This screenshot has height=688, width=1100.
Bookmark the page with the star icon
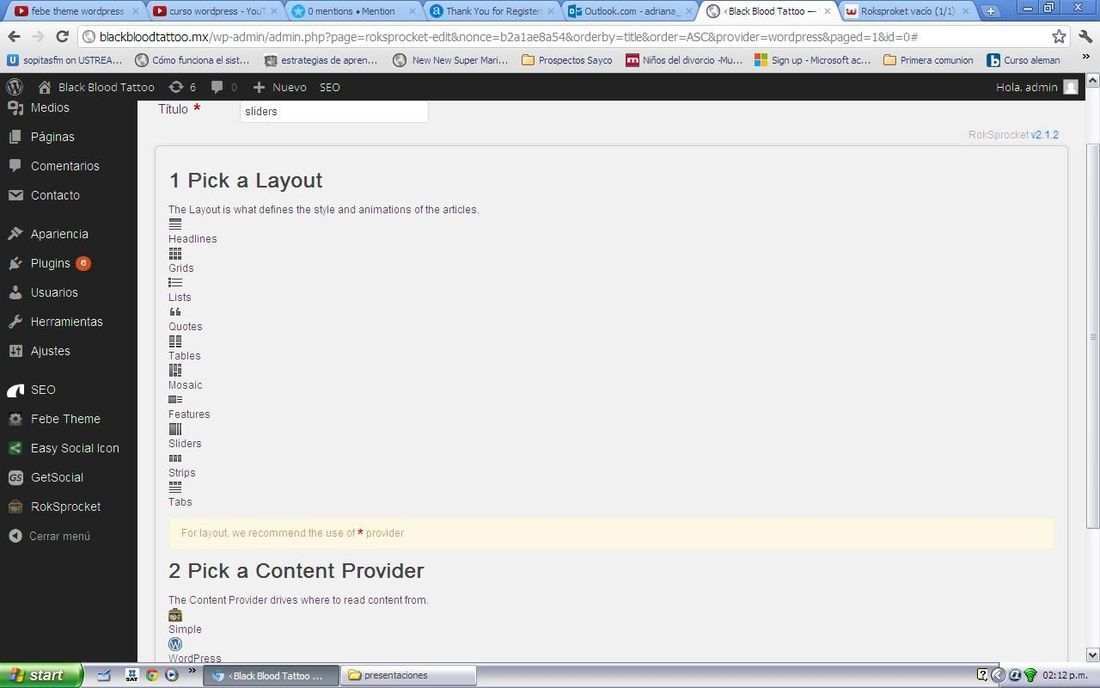(1059, 36)
